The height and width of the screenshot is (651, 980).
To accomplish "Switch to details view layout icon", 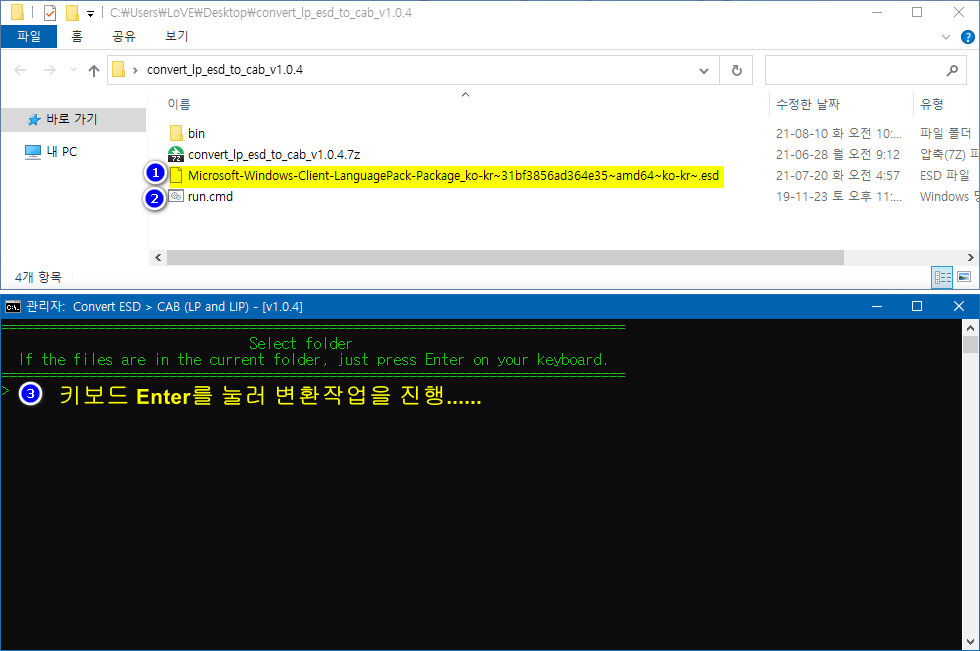I will [x=942, y=277].
